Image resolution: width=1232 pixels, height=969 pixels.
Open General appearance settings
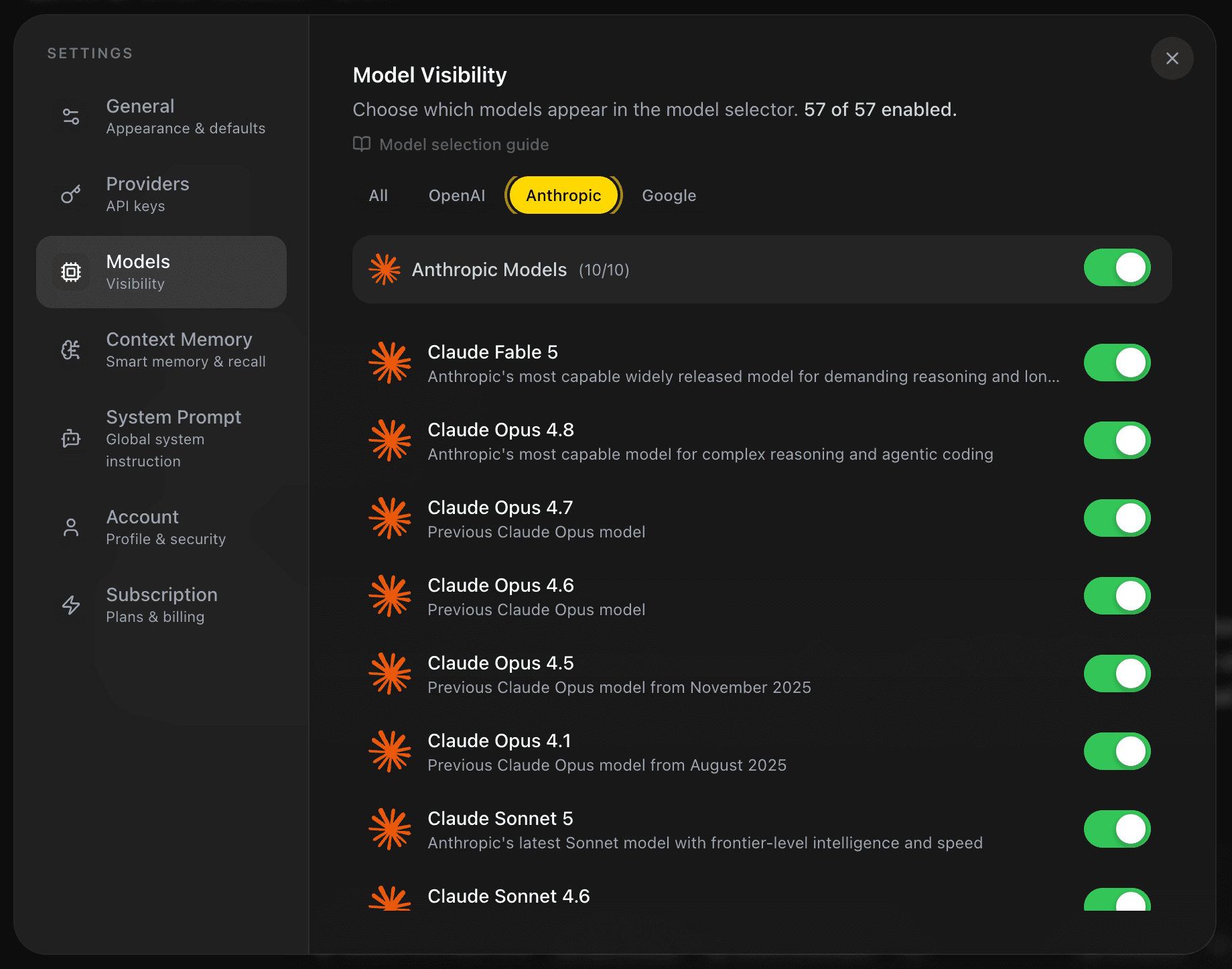tap(161, 117)
